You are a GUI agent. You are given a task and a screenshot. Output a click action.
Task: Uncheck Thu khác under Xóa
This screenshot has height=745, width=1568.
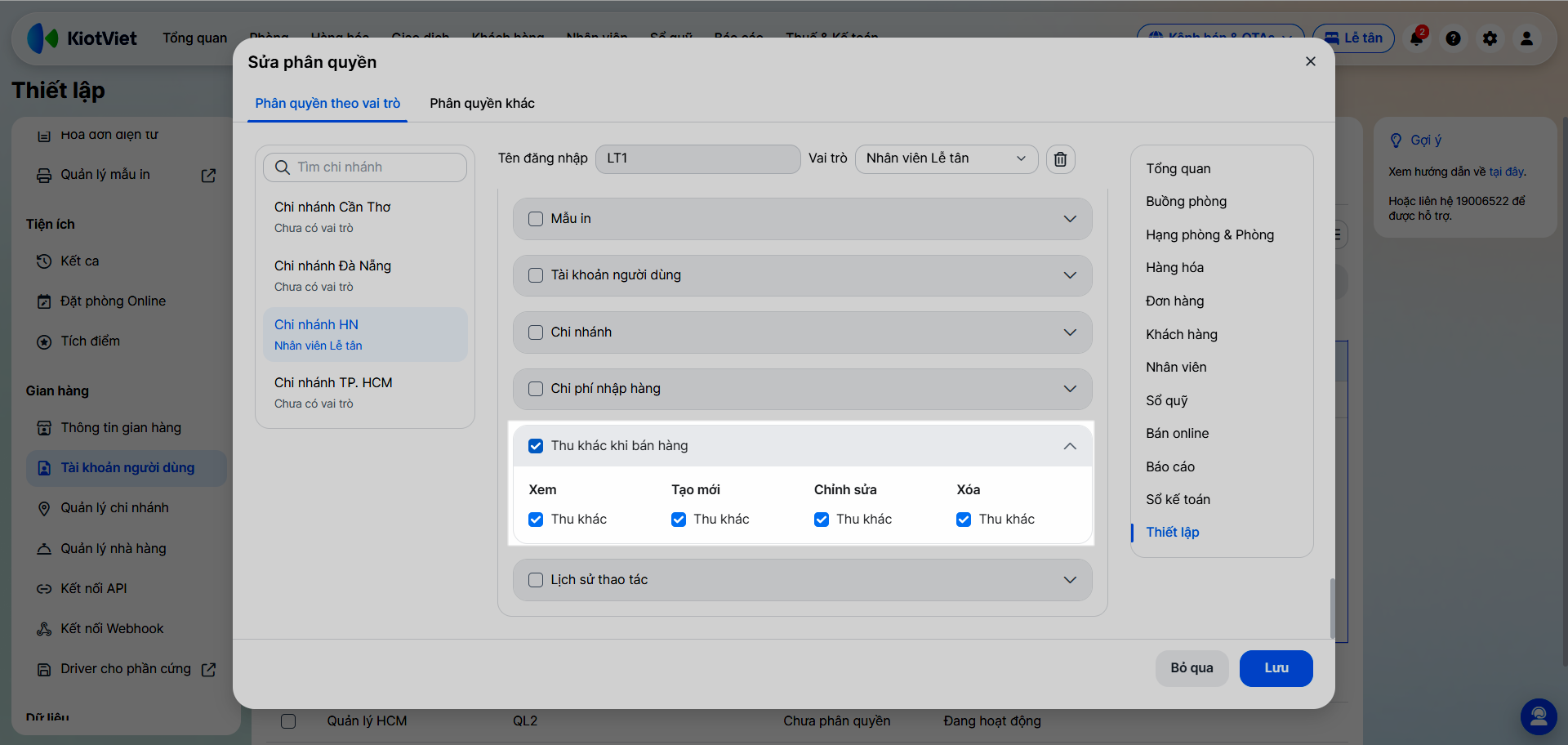(964, 520)
